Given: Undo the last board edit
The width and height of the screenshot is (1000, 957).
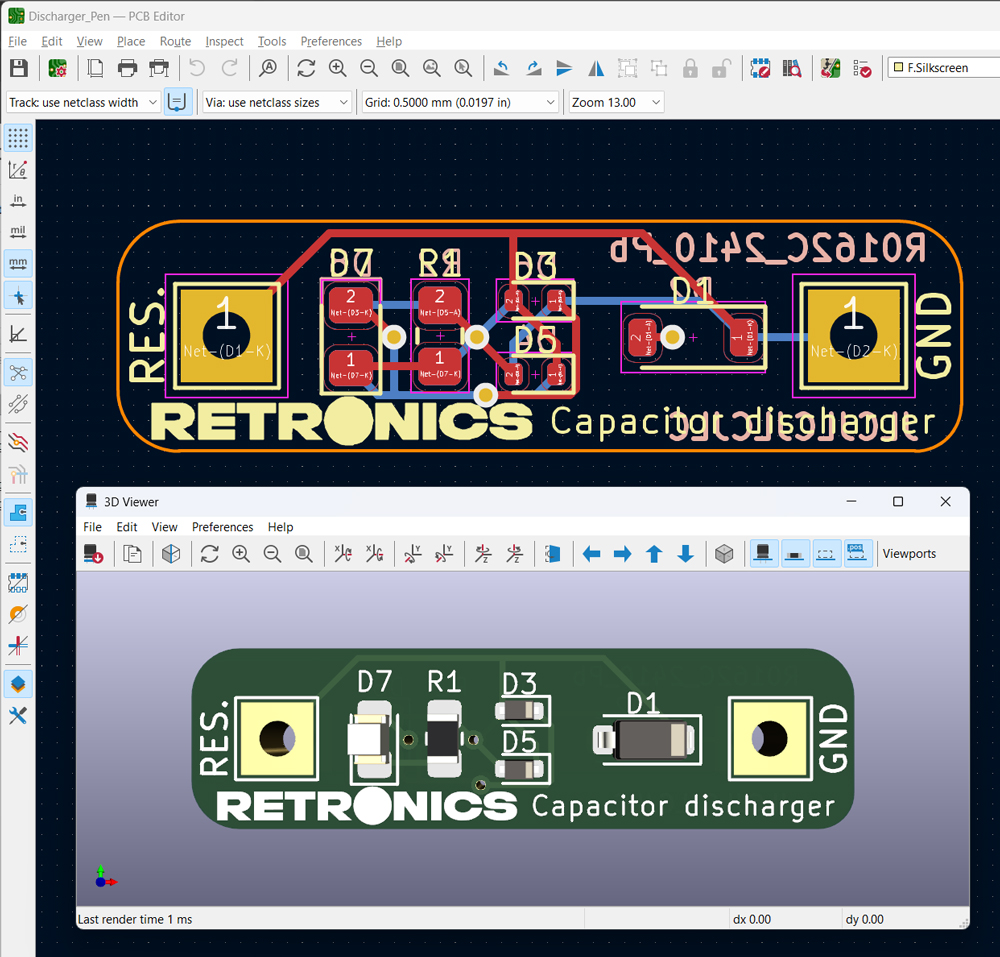Looking at the screenshot, I should coord(198,68).
